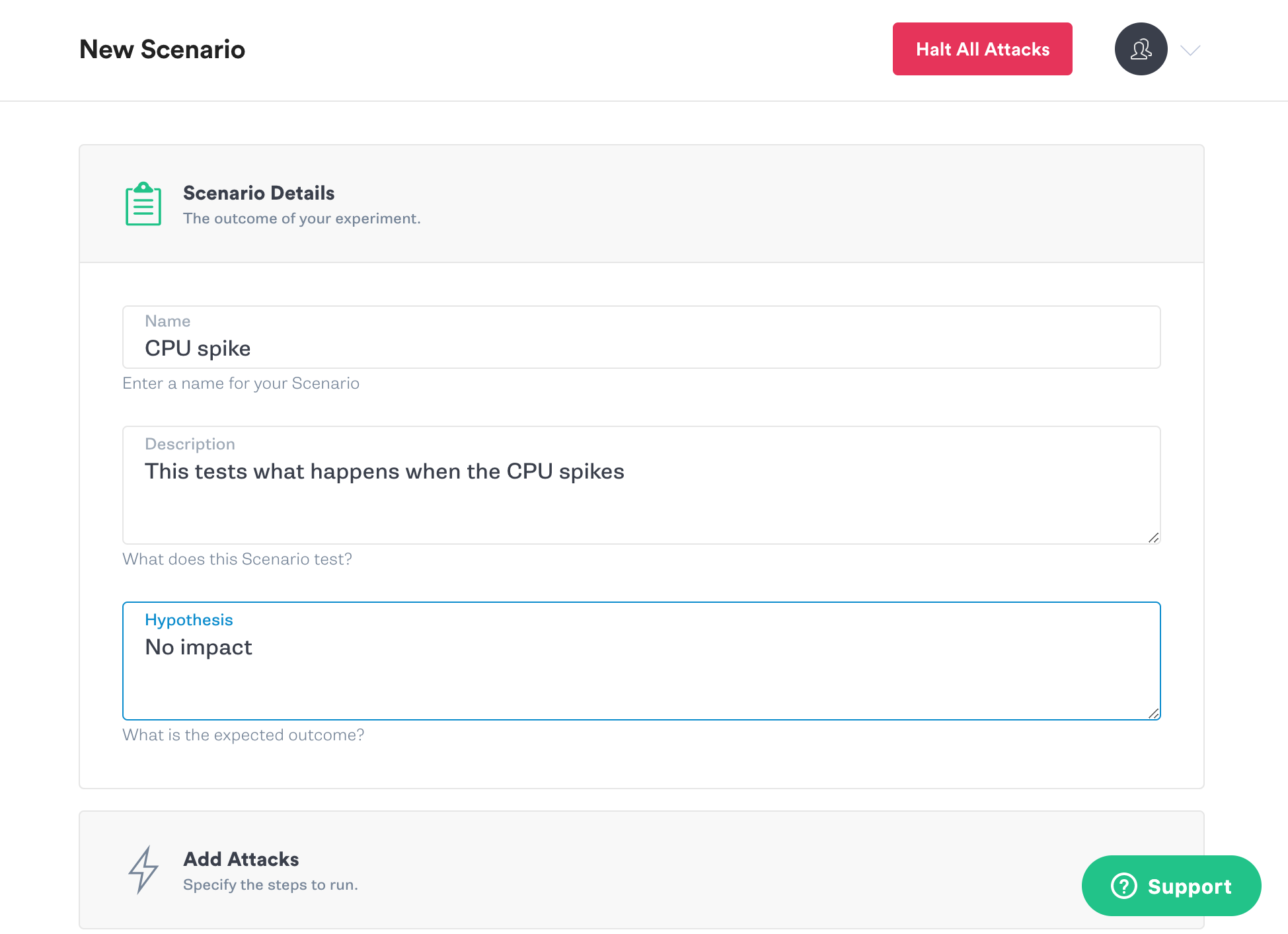Click the Hypothesis field label
The height and width of the screenshot is (934, 1288).
click(188, 620)
